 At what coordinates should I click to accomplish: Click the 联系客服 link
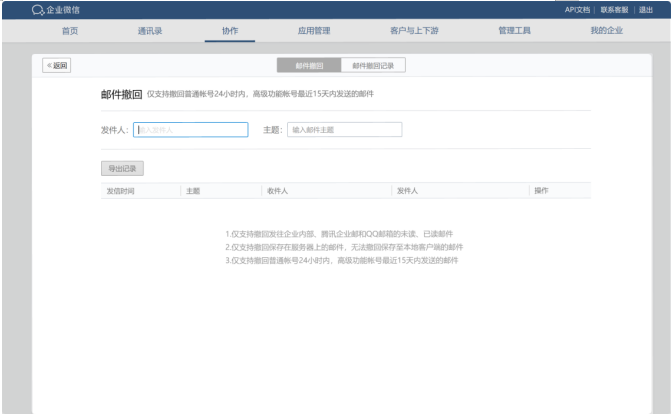[614, 9]
